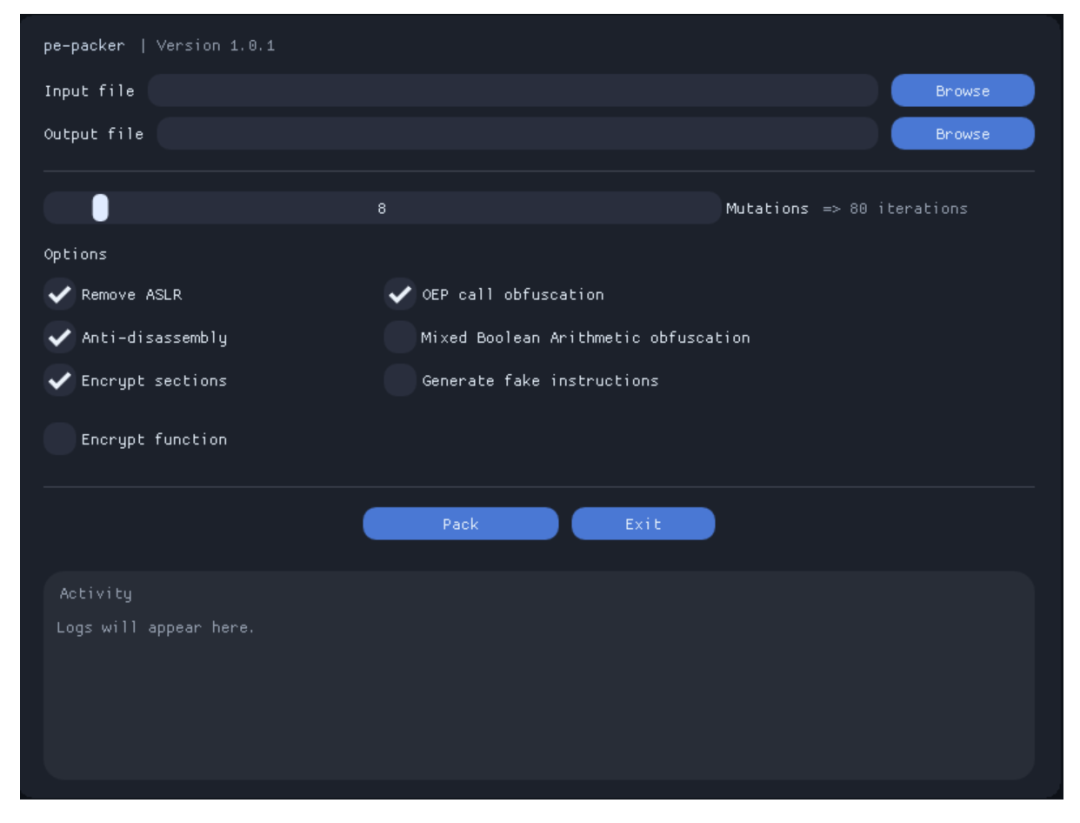This screenshot has width=1080, height=823.
Task: Click the Options section heading
Action: pos(75,254)
